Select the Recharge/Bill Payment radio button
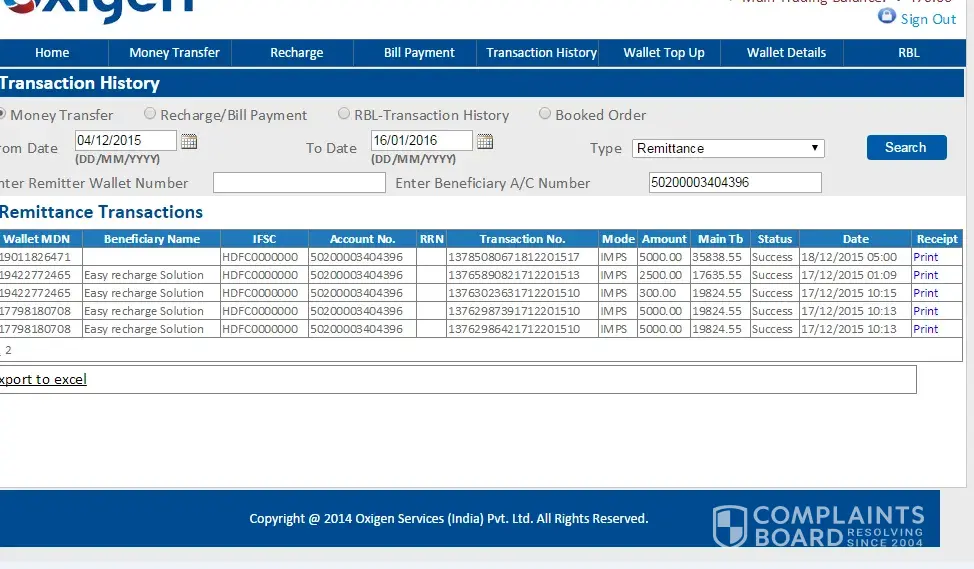 coord(150,114)
